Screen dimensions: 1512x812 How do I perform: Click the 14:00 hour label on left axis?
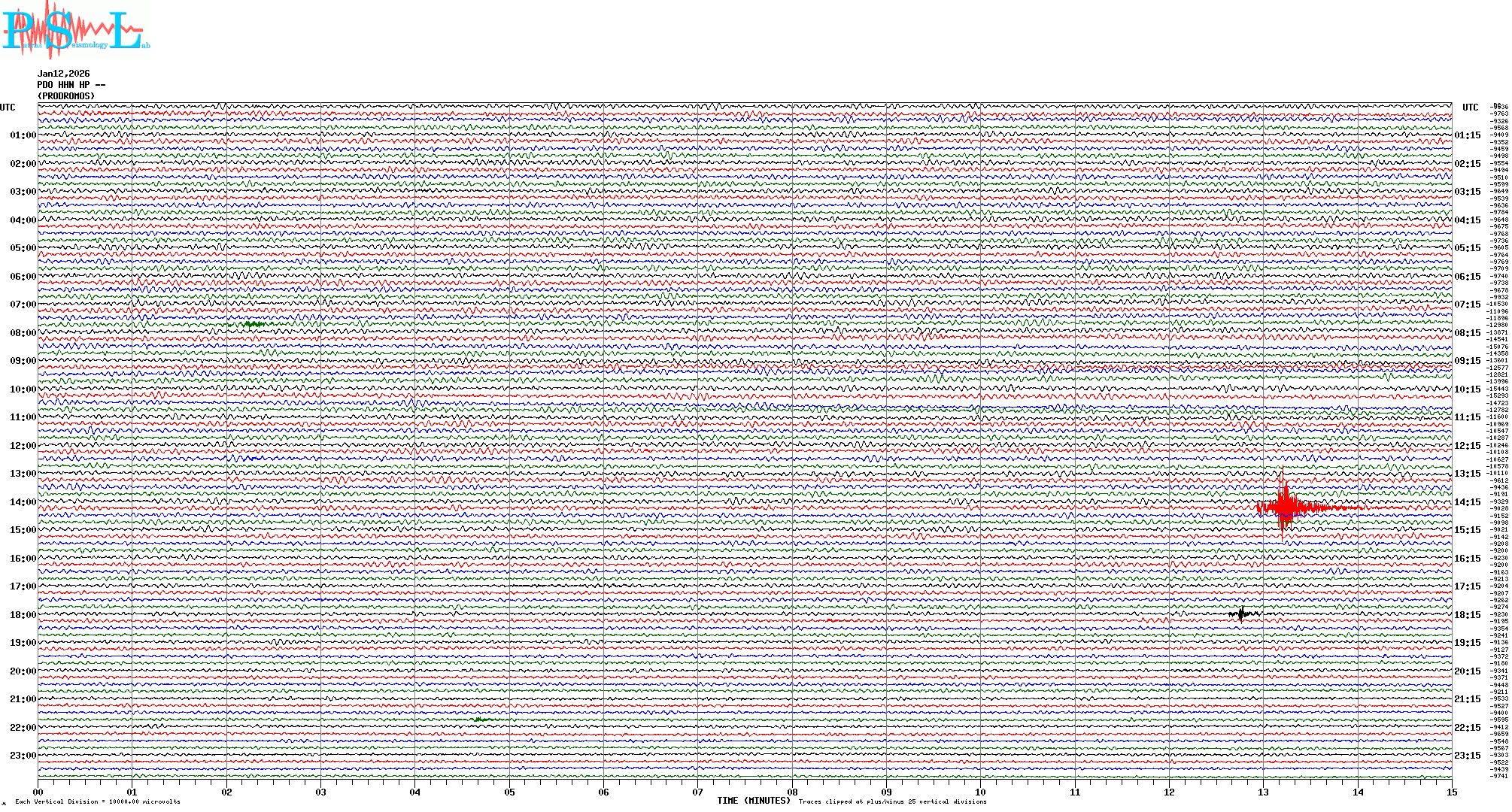(x=23, y=502)
